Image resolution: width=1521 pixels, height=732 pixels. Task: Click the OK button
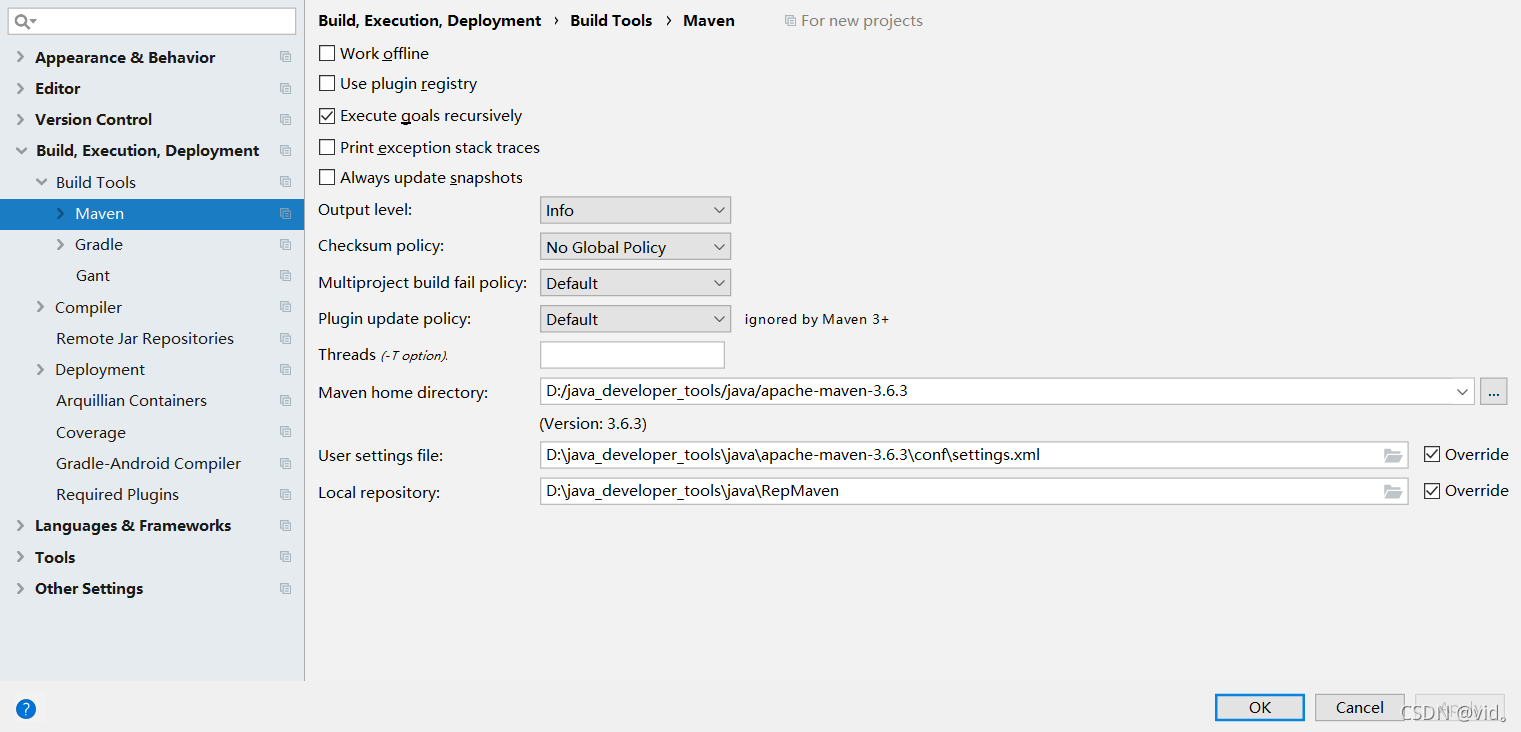pyautogui.click(x=1260, y=707)
